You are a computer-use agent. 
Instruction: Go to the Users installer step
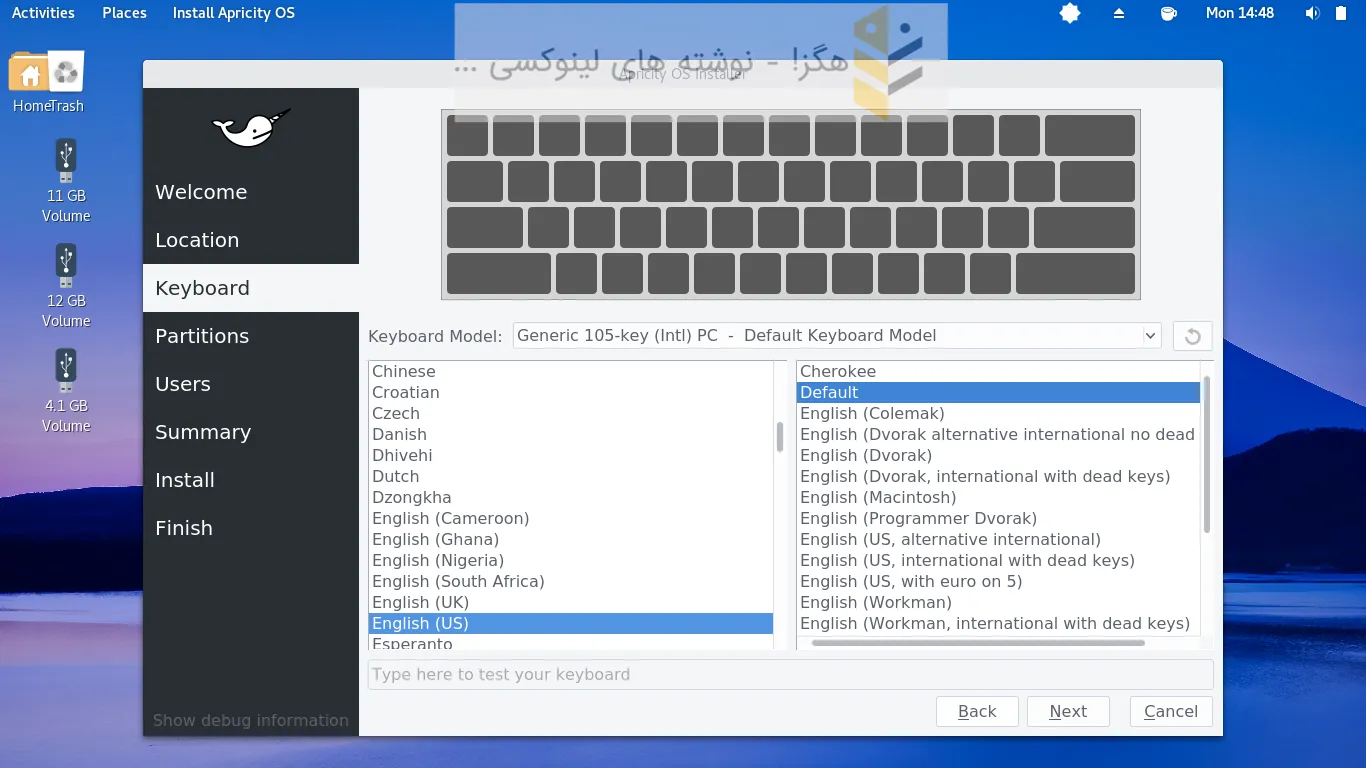pyautogui.click(x=251, y=384)
